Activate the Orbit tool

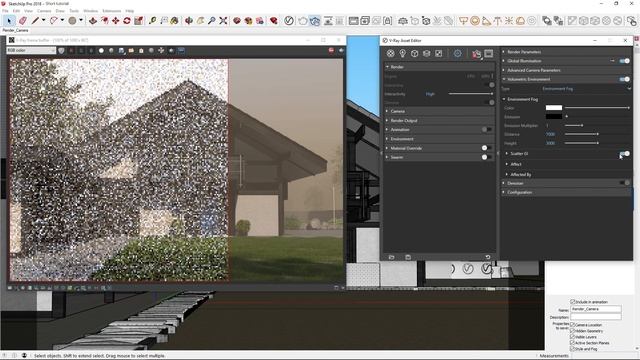click(189, 20)
